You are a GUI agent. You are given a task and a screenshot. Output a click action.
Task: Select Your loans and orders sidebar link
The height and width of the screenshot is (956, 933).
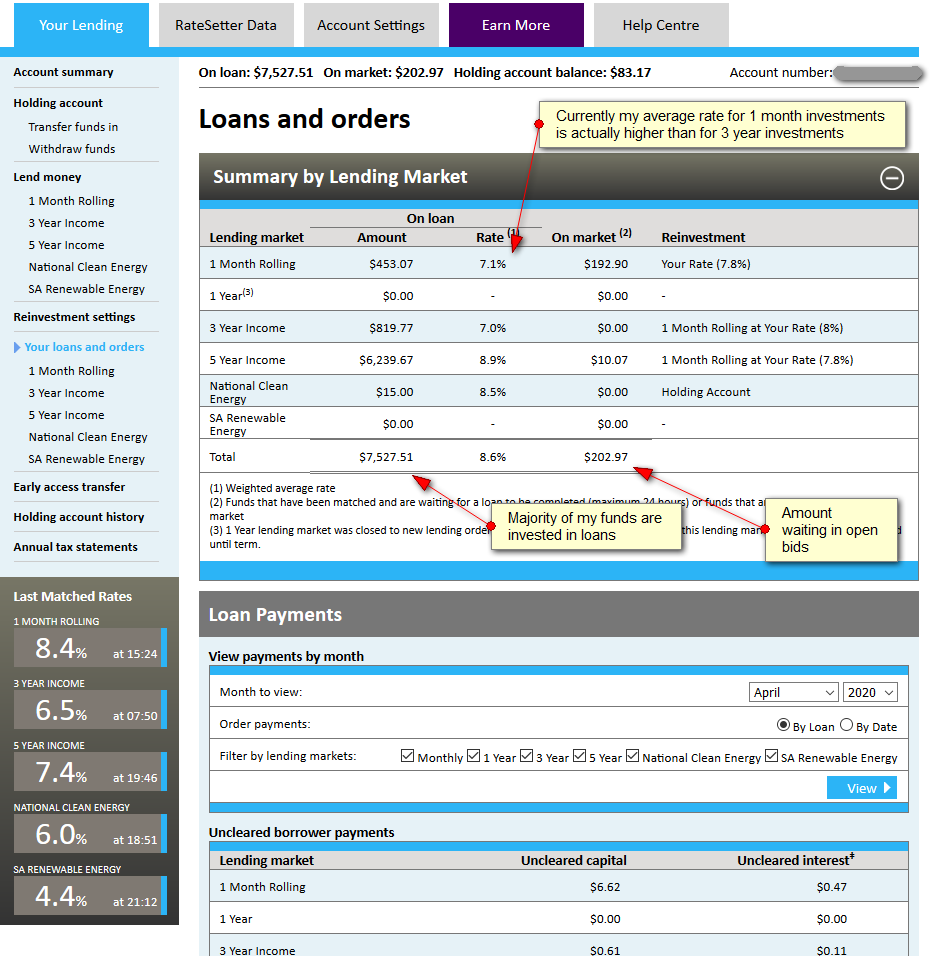(84, 347)
